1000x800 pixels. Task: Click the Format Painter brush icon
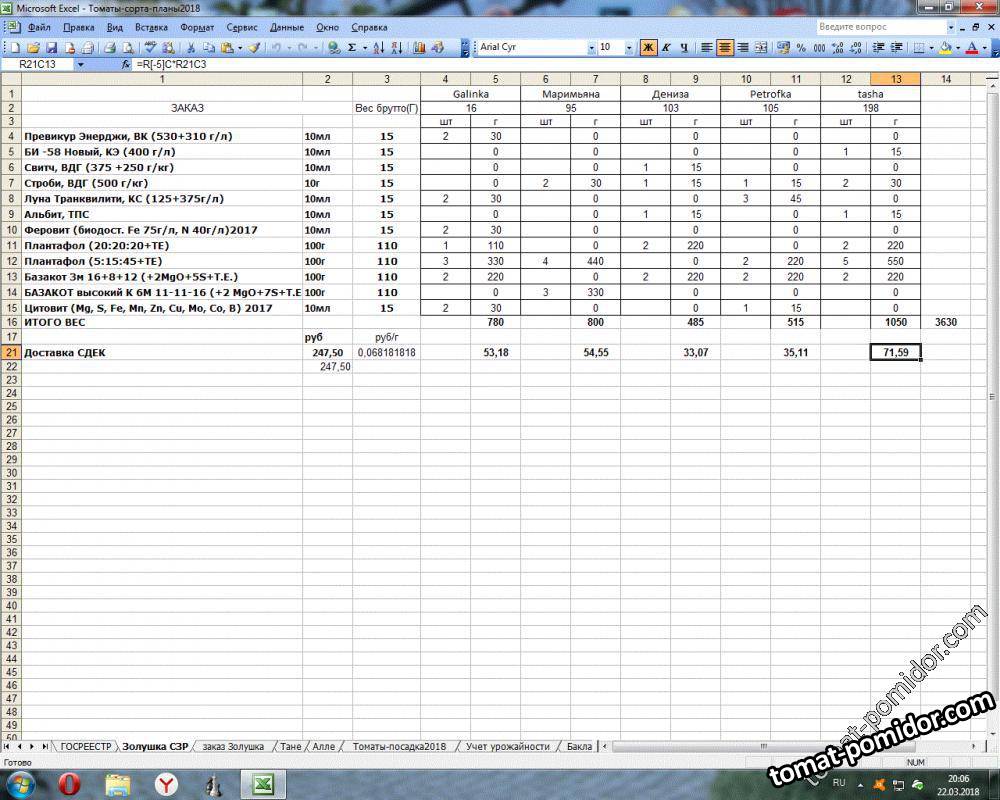(x=254, y=47)
